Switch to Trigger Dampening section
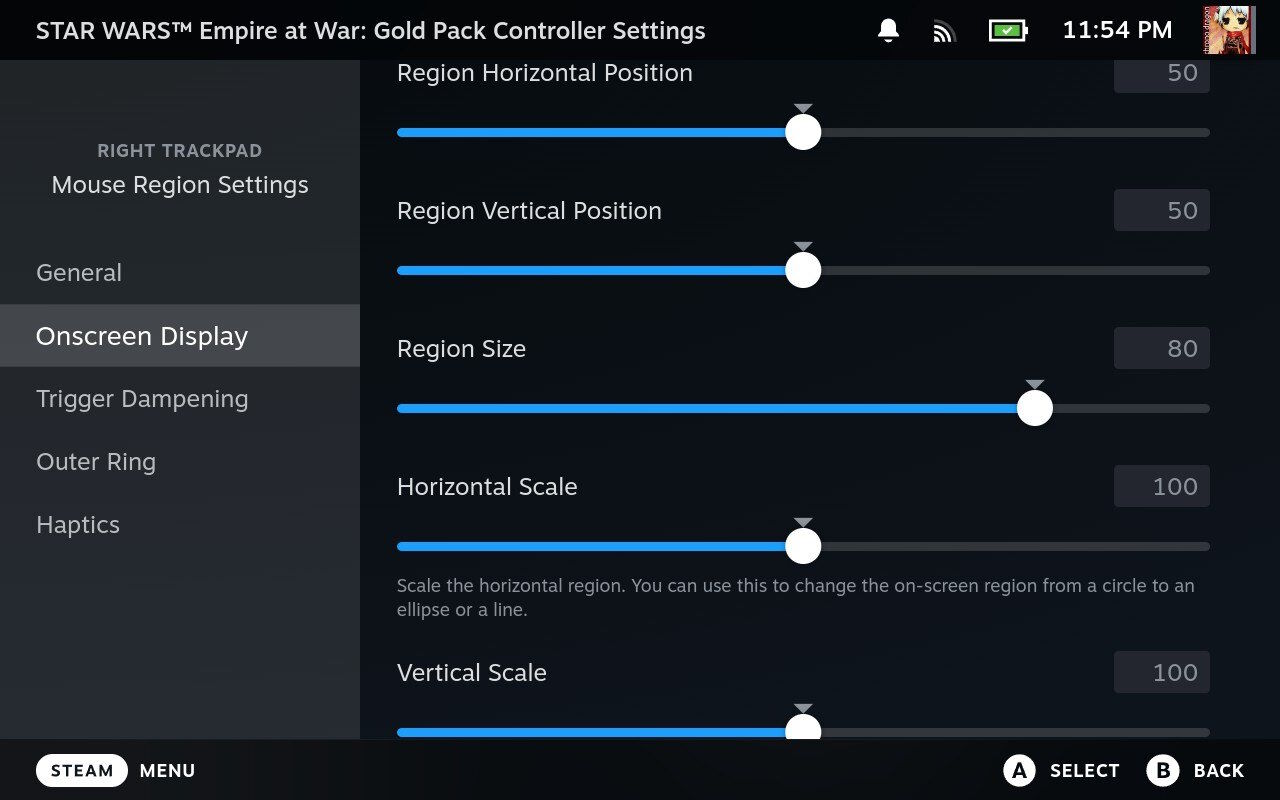Image resolution: width=1280 pixels, height=800 pixels. 142,399
